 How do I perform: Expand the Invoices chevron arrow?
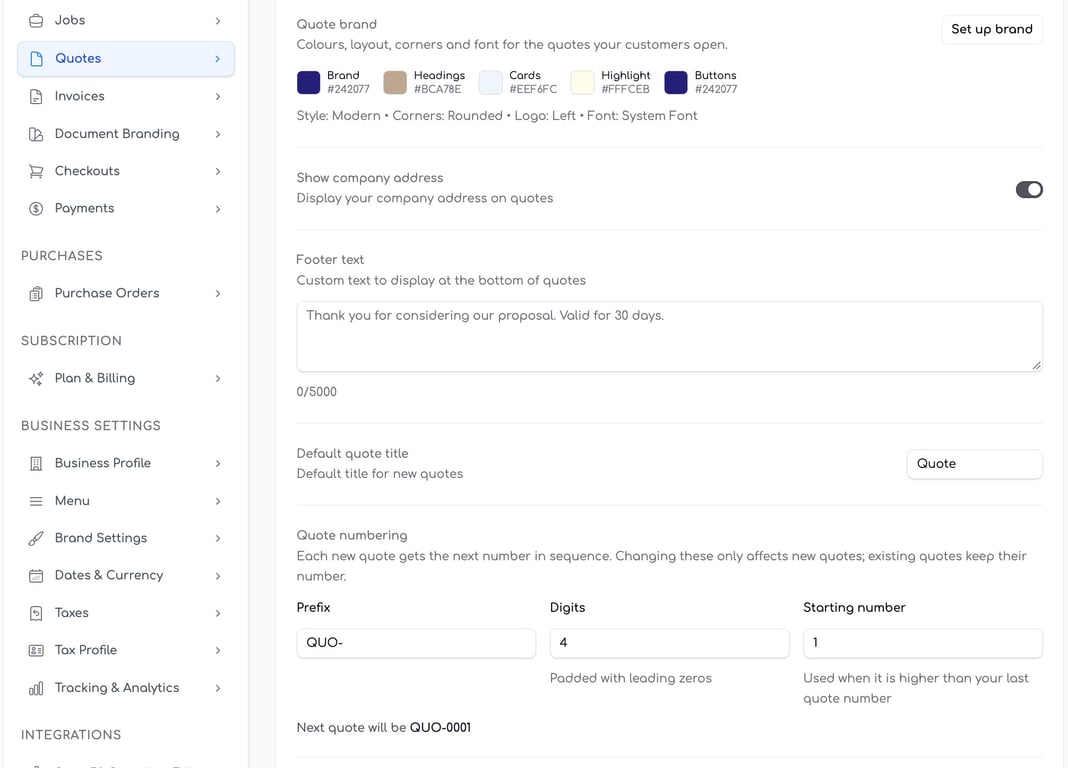click(x=218, y=97)
